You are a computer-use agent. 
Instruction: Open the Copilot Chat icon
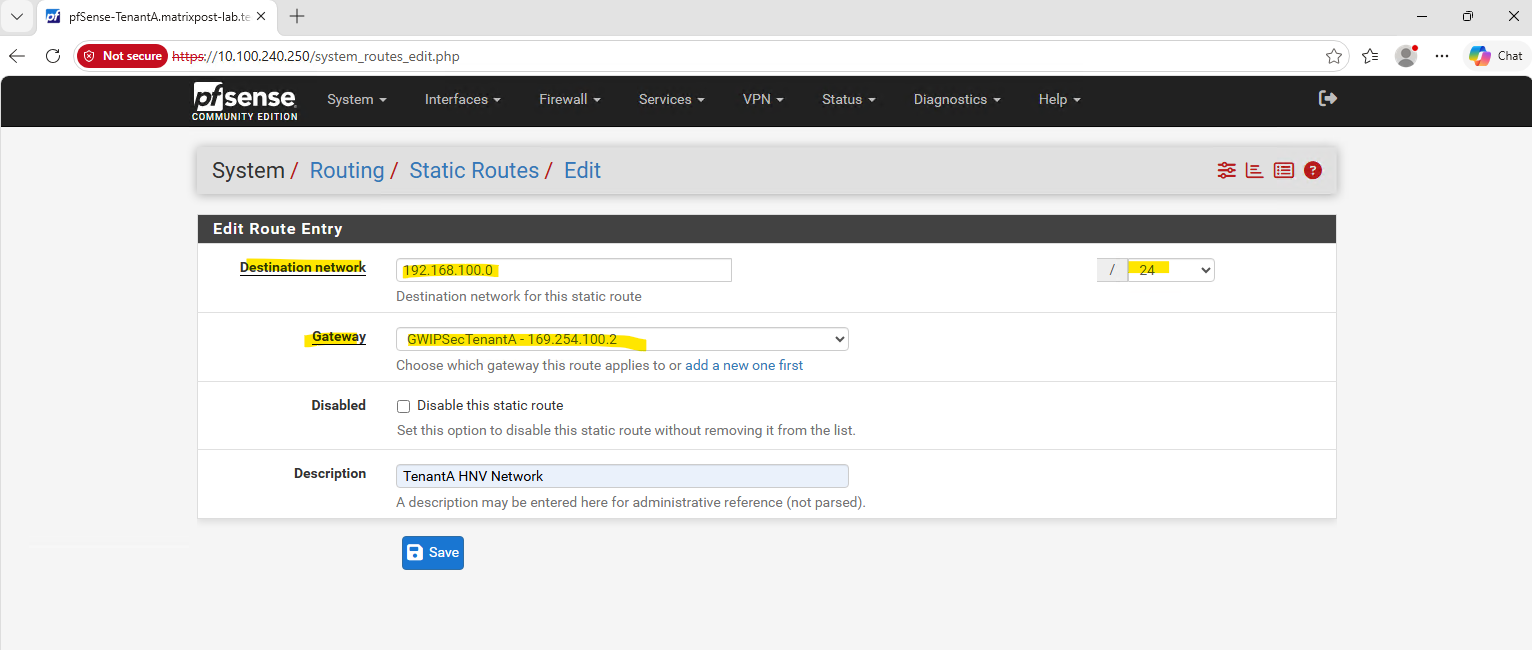click(1495, 56)
